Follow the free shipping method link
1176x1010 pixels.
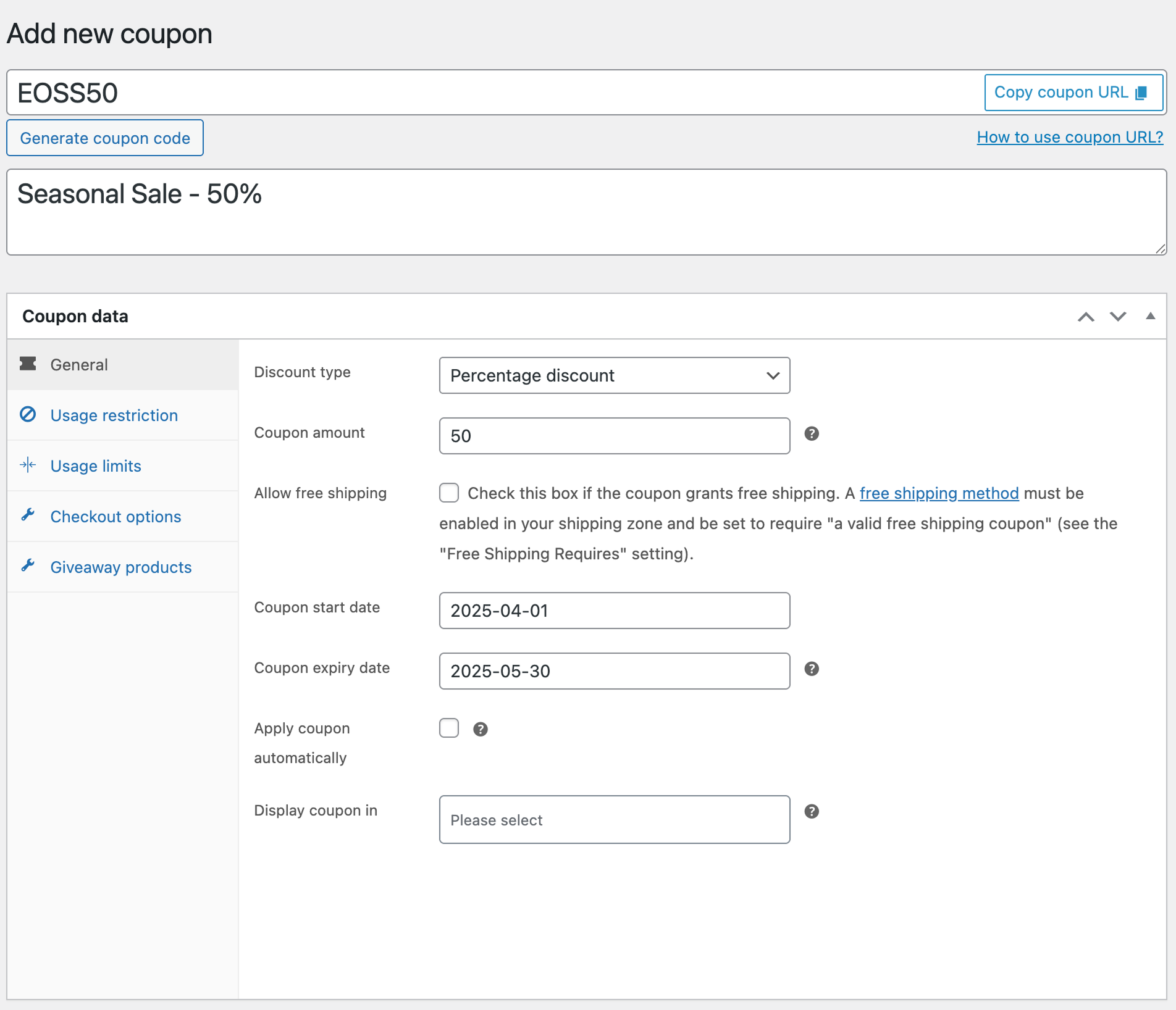pyautogui.click(x=939, y=493)
